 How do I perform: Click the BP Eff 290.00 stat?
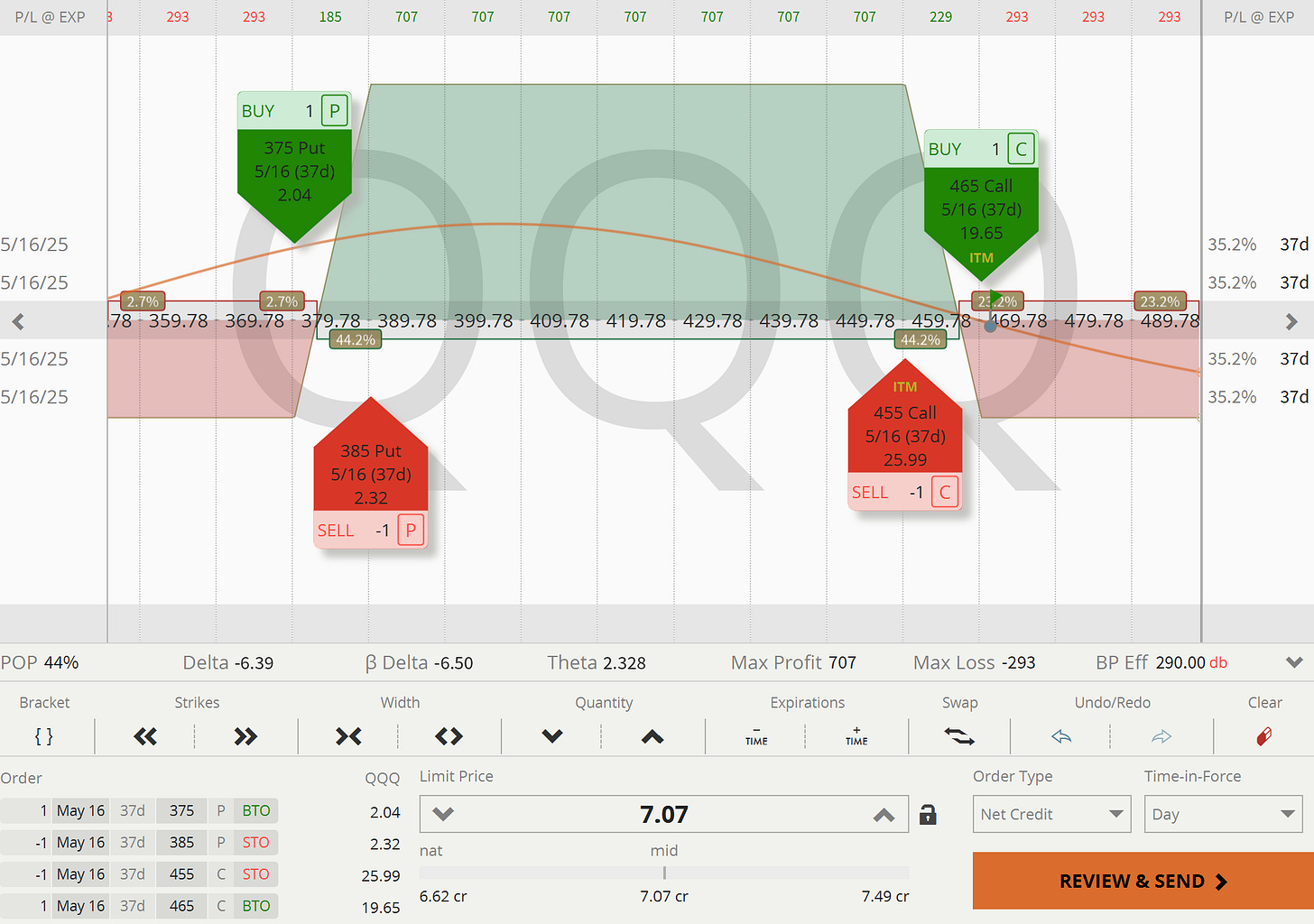click(x=1161, y=662)
